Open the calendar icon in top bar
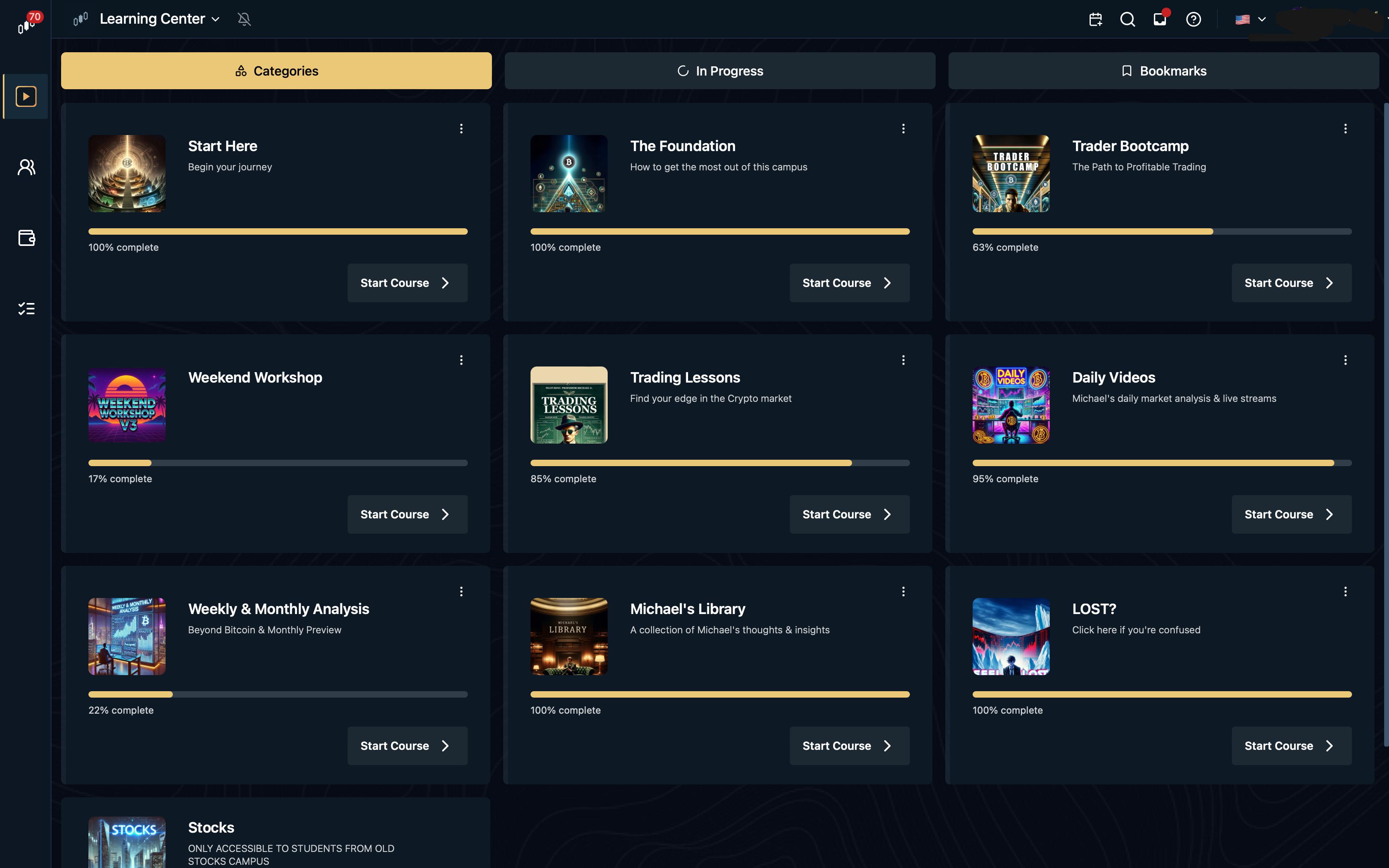This screenshot has width=1389, height=868. coord(1095,20)
